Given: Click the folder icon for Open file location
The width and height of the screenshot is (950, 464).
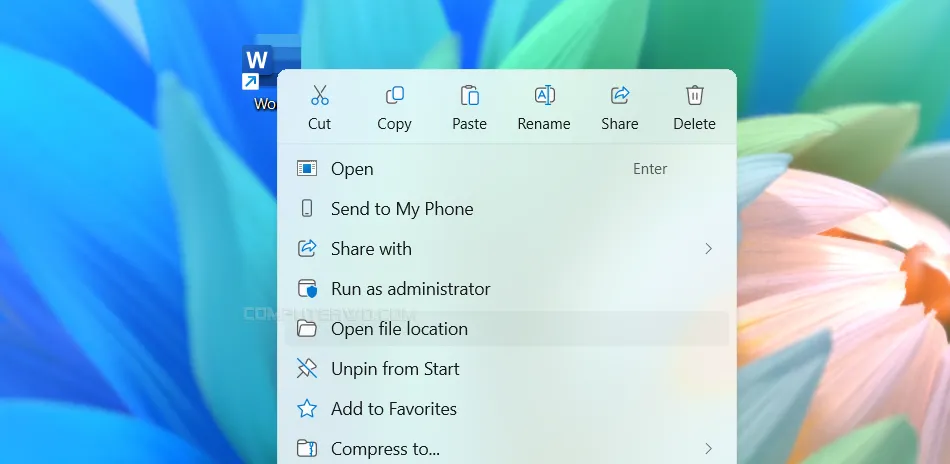Looking at the screenshot, I should tap(307, 329).
